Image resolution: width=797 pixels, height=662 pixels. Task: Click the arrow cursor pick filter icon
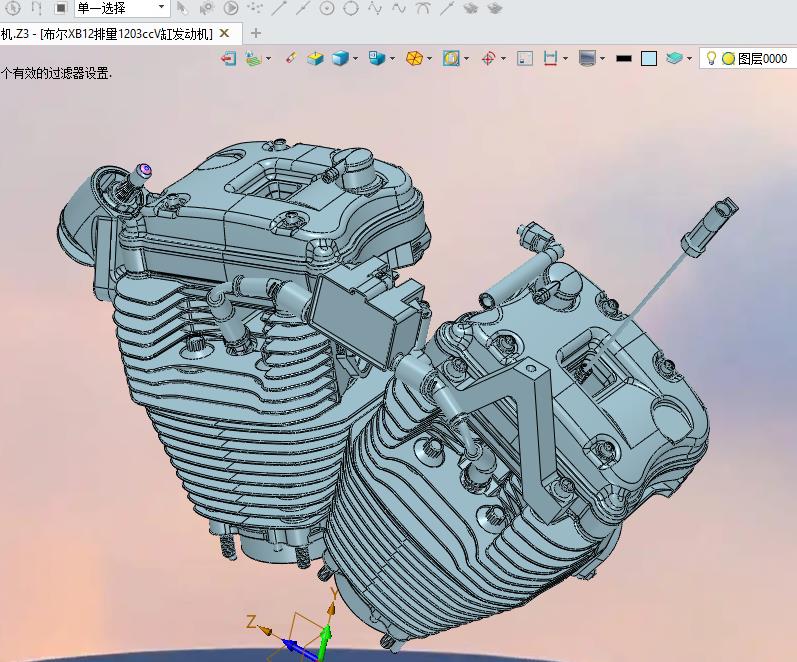coord(182,8)
